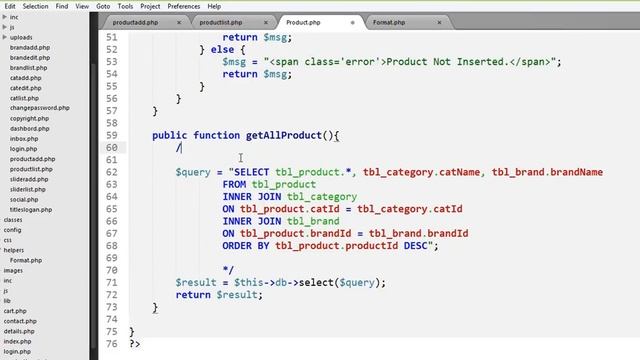Open admin login.php above productadd.php
This screenshot has height=360, width=640.
click(23, 149)
